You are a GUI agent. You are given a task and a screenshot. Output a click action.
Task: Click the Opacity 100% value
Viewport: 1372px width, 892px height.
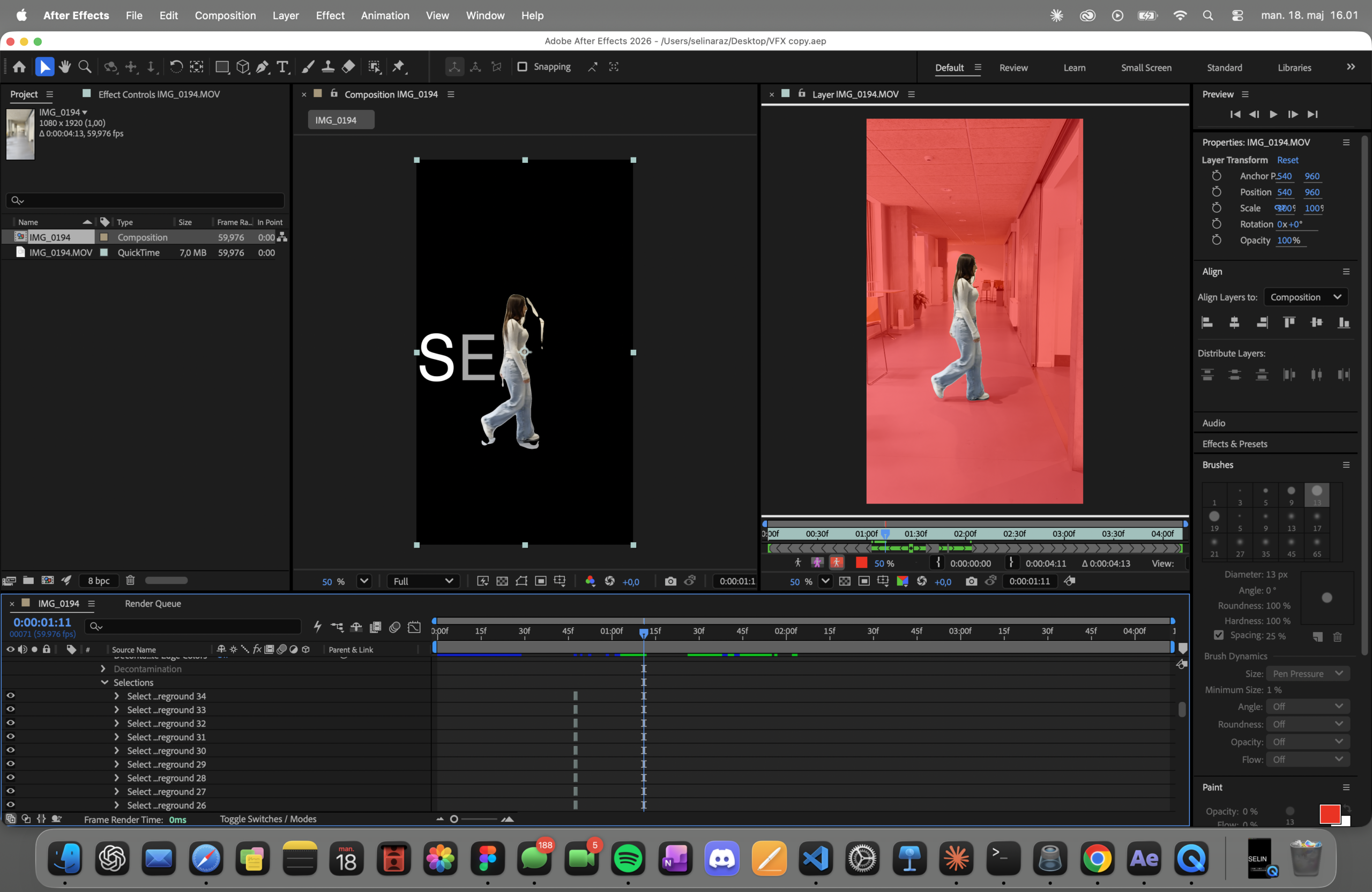1288,239
